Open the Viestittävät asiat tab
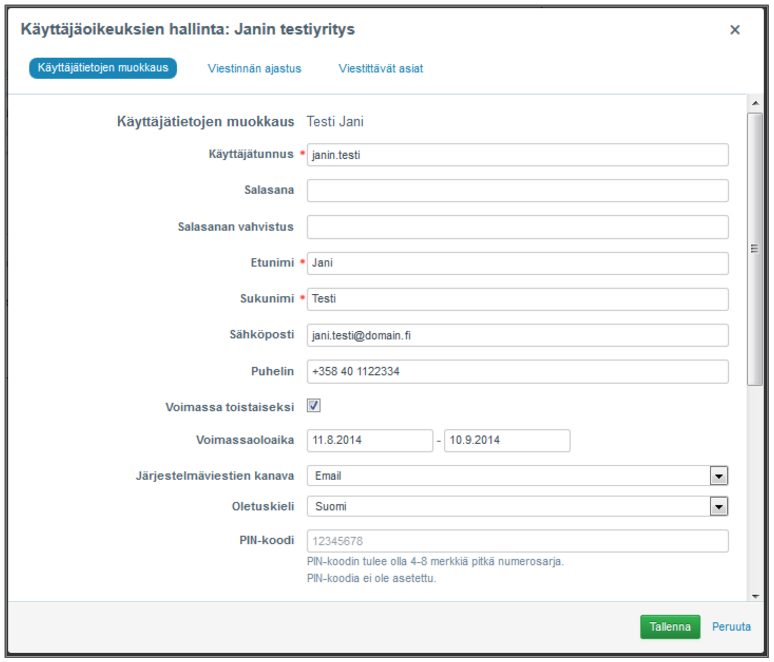The height and width of the screenshot is (662, 774). pyautogui.click(x=380, y=69)
